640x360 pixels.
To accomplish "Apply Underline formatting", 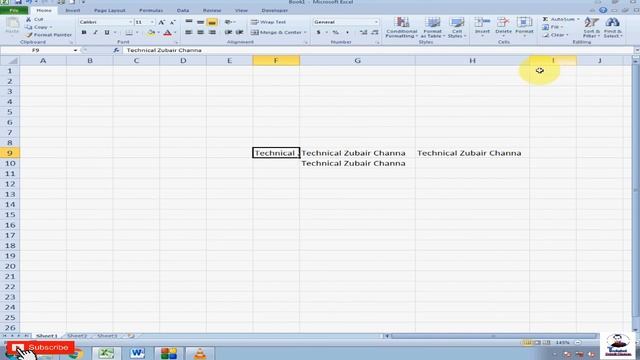I will (107, 32).
